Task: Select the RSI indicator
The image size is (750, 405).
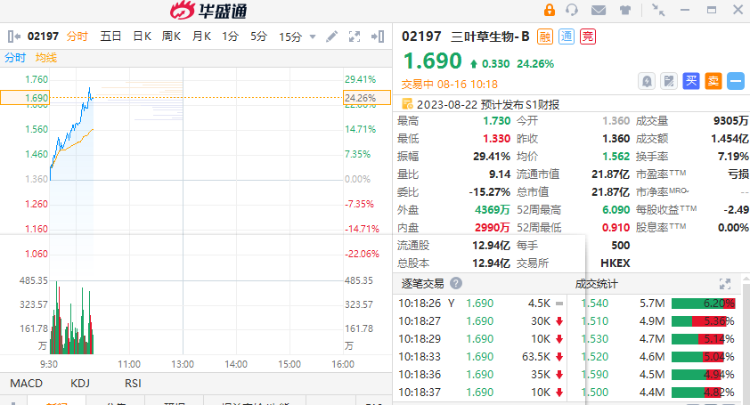Action: coord(132,383)
